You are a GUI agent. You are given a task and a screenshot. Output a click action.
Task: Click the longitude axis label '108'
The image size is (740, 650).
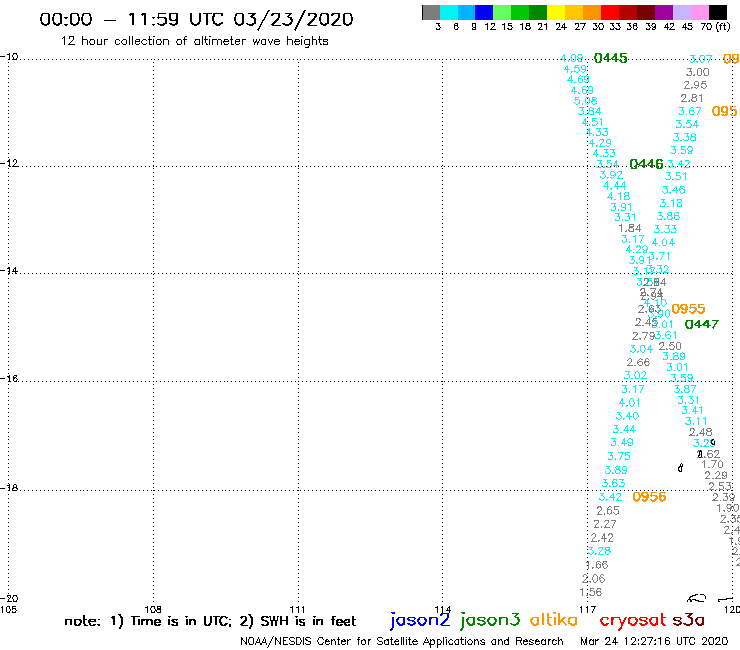click(153, 609)
